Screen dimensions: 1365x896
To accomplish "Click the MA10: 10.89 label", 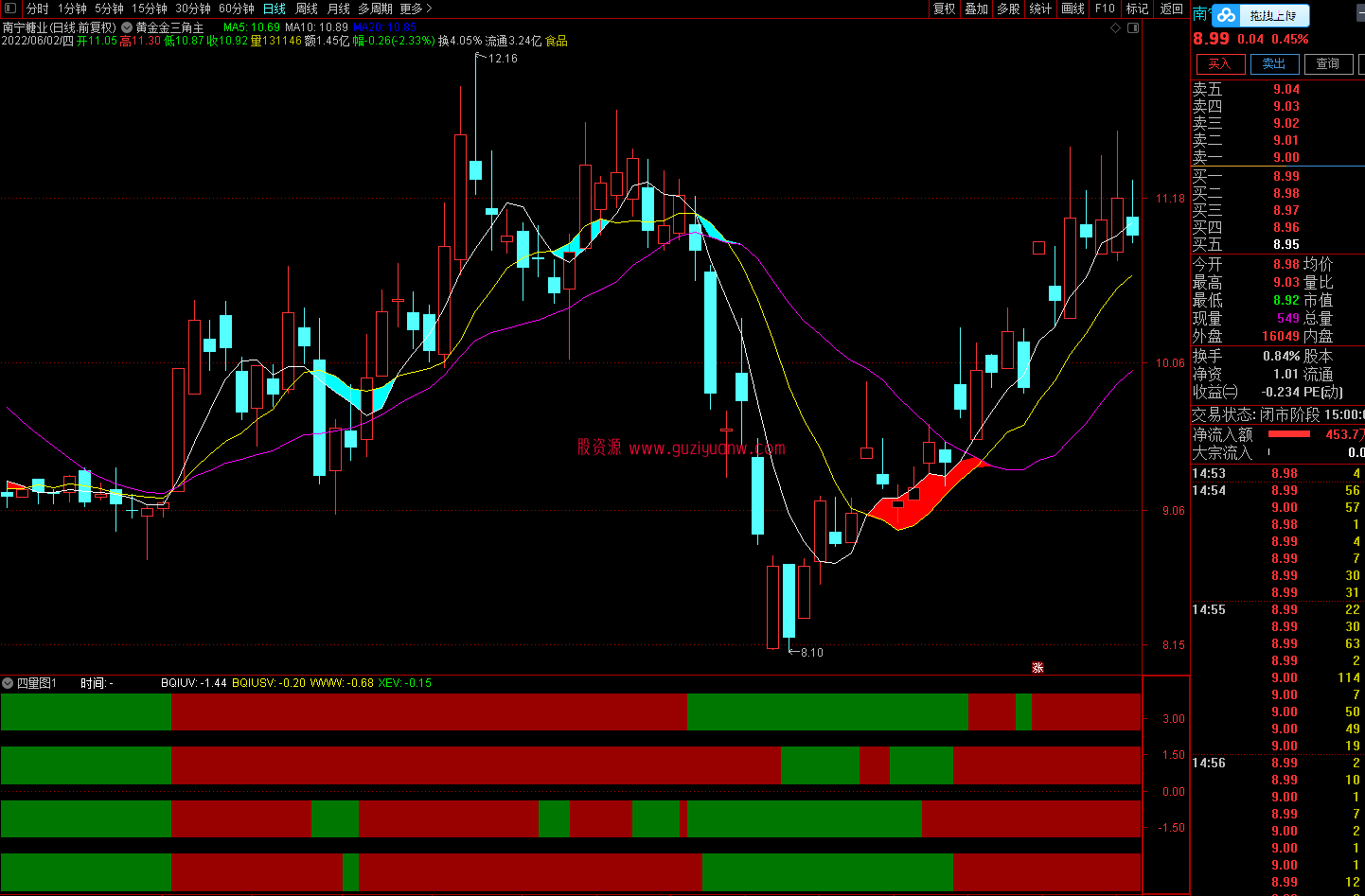I will (x=316, y=27).
